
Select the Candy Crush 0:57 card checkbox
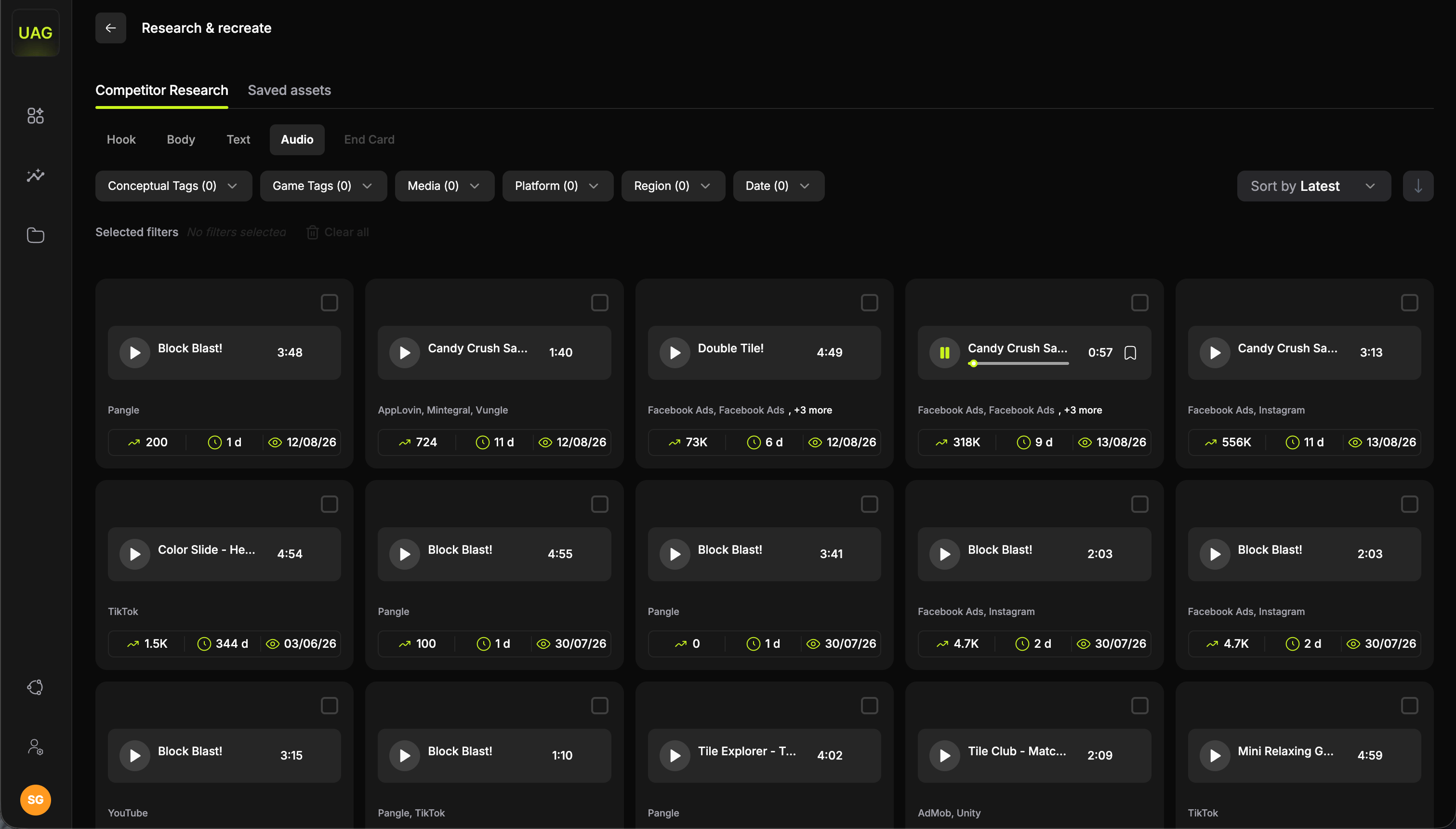click(x=1139, y=303)
